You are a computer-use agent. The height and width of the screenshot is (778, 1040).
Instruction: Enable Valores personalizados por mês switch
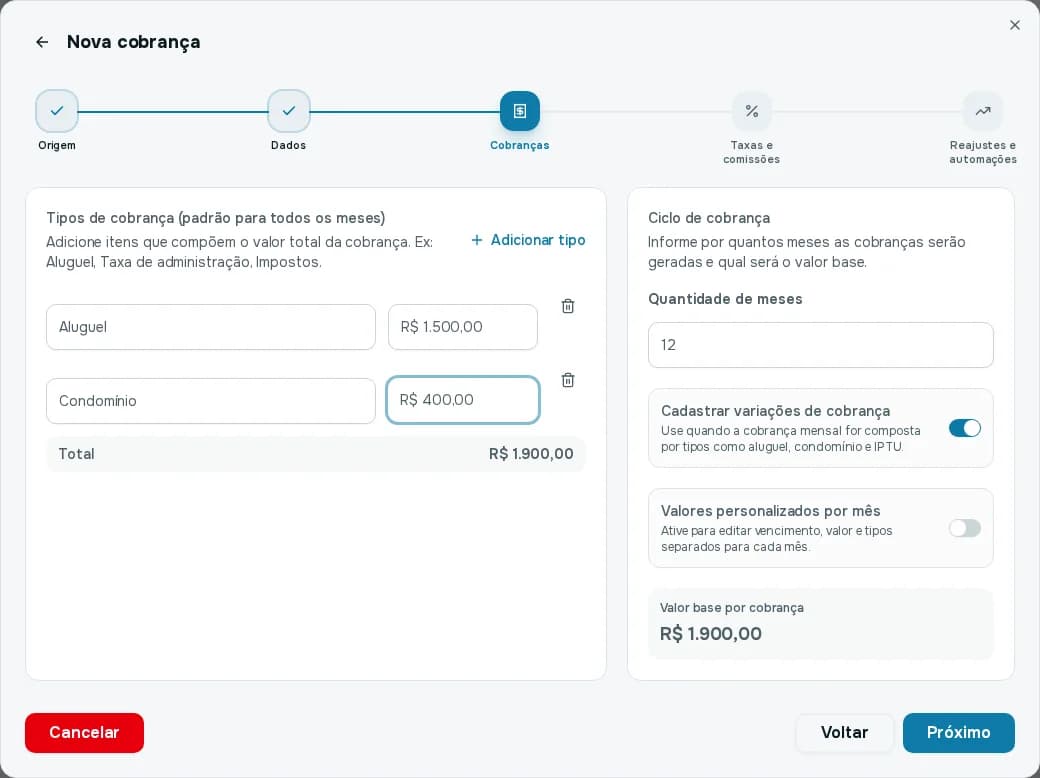coord(964,529)
